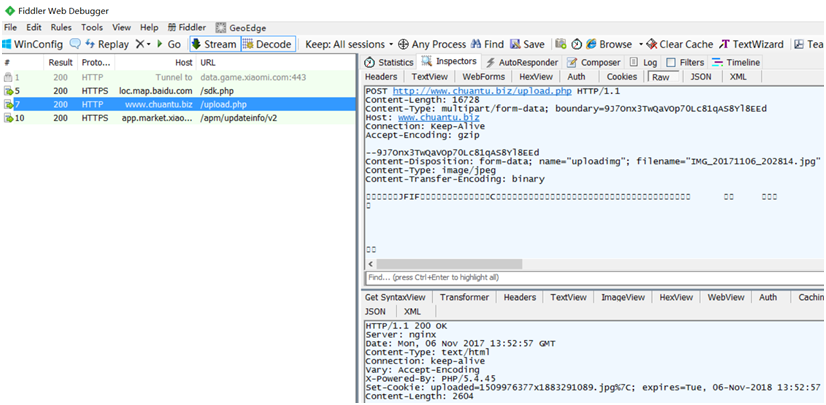
Task: Click the Find text input field
Action: click(x=595, y=277)
